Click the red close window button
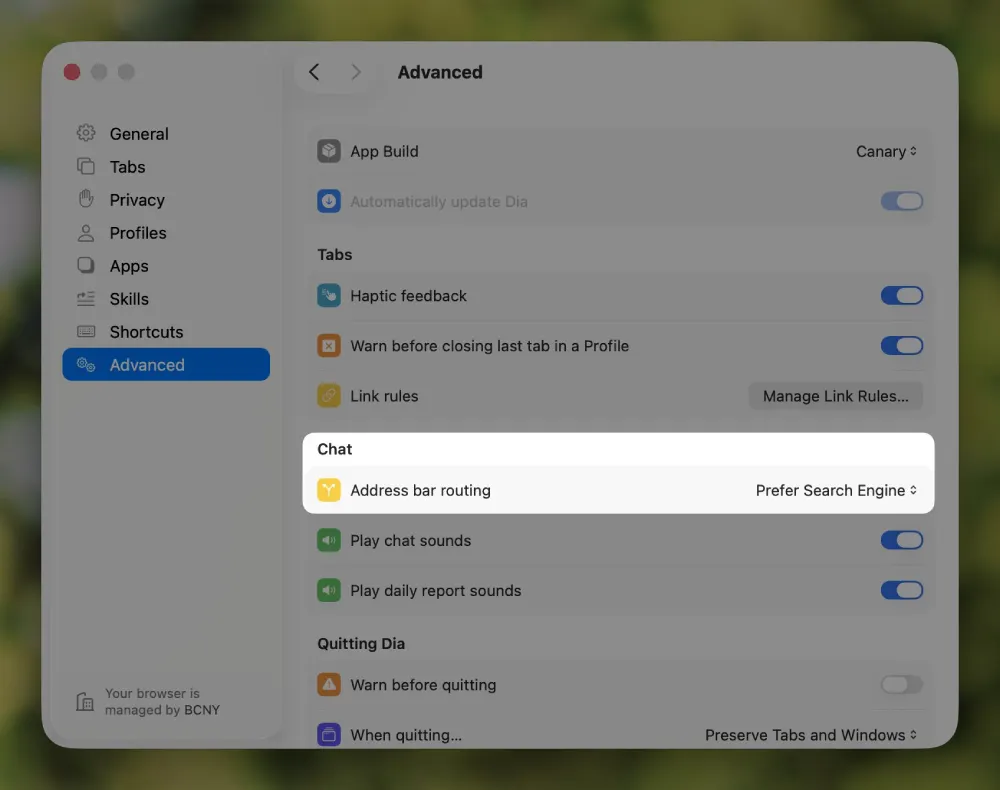The image size is (1000, 790). [x=72, y=72]
